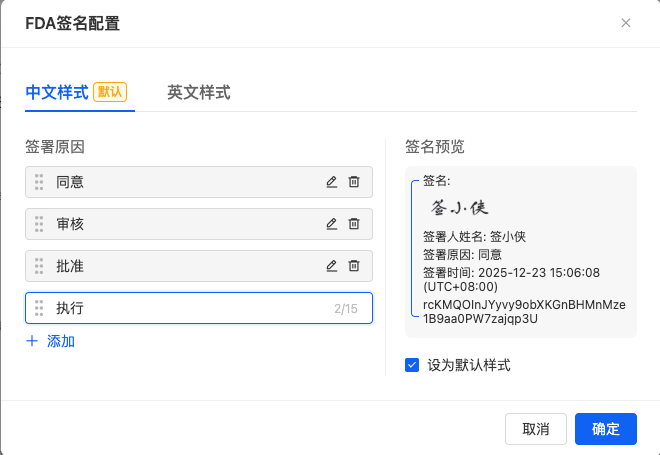The height and width of the screenshot is (455, 660).
Task: Click drag handle of the 执行 row
Action: click(39, 308)
